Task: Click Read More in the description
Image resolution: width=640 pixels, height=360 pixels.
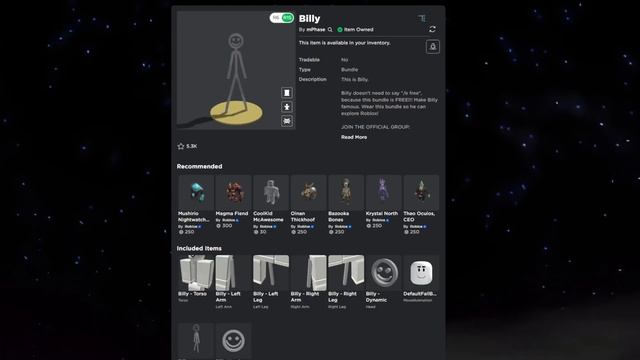Action: click(354, 137)
